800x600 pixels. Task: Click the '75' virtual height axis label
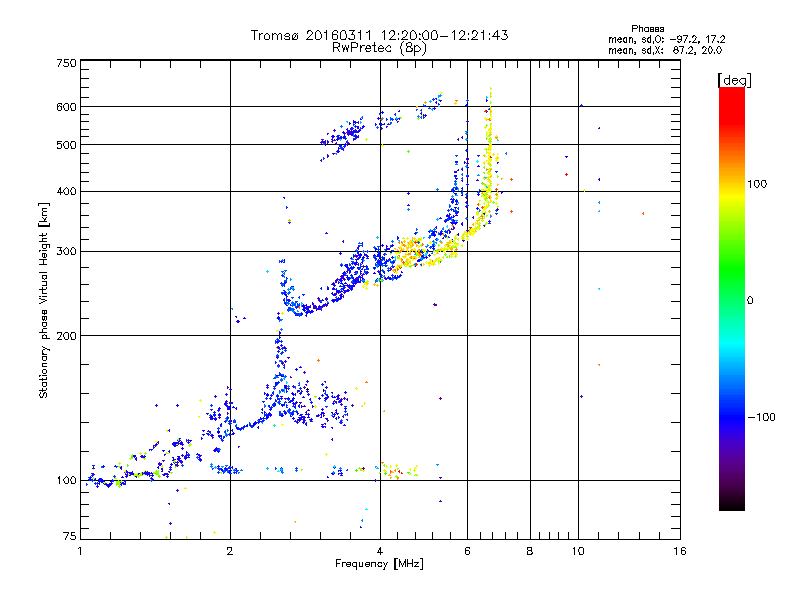[x=70, y=536]
